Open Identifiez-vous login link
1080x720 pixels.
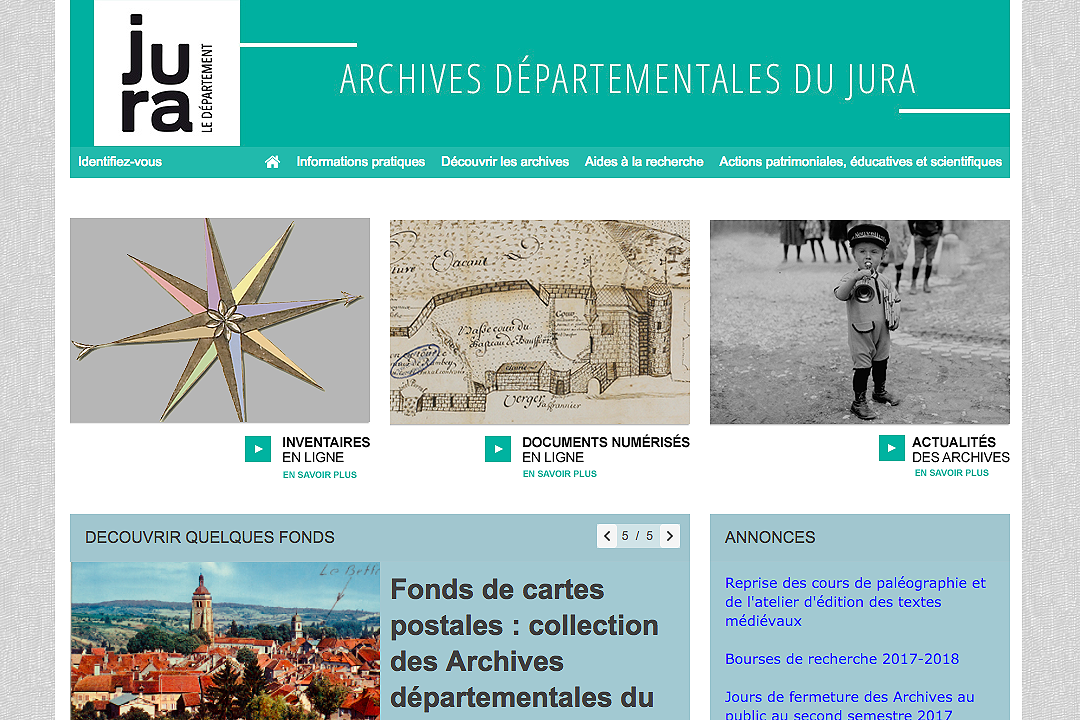[120, 162]
